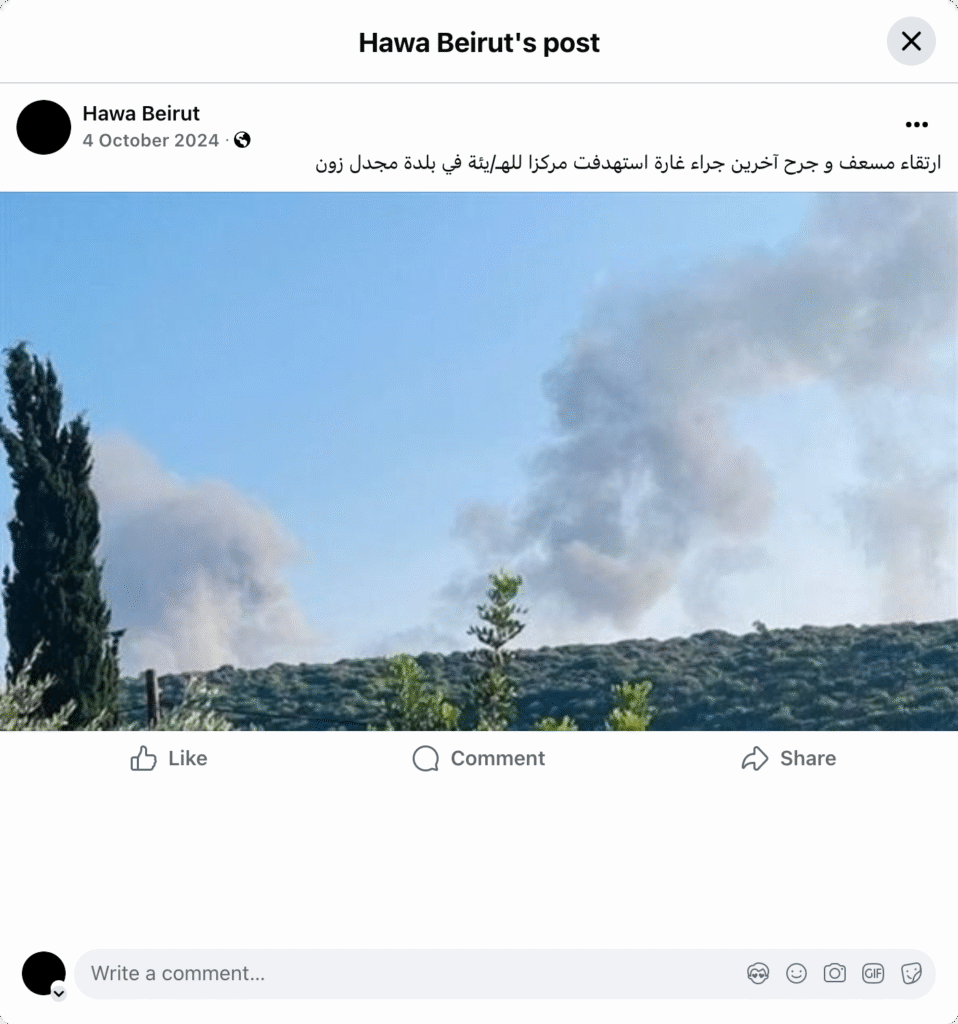Viewport: 958px width, 1024px height.
Task: Click the thumbs-up Like icon
Action: pyautogui.click(x=144, y=758)
